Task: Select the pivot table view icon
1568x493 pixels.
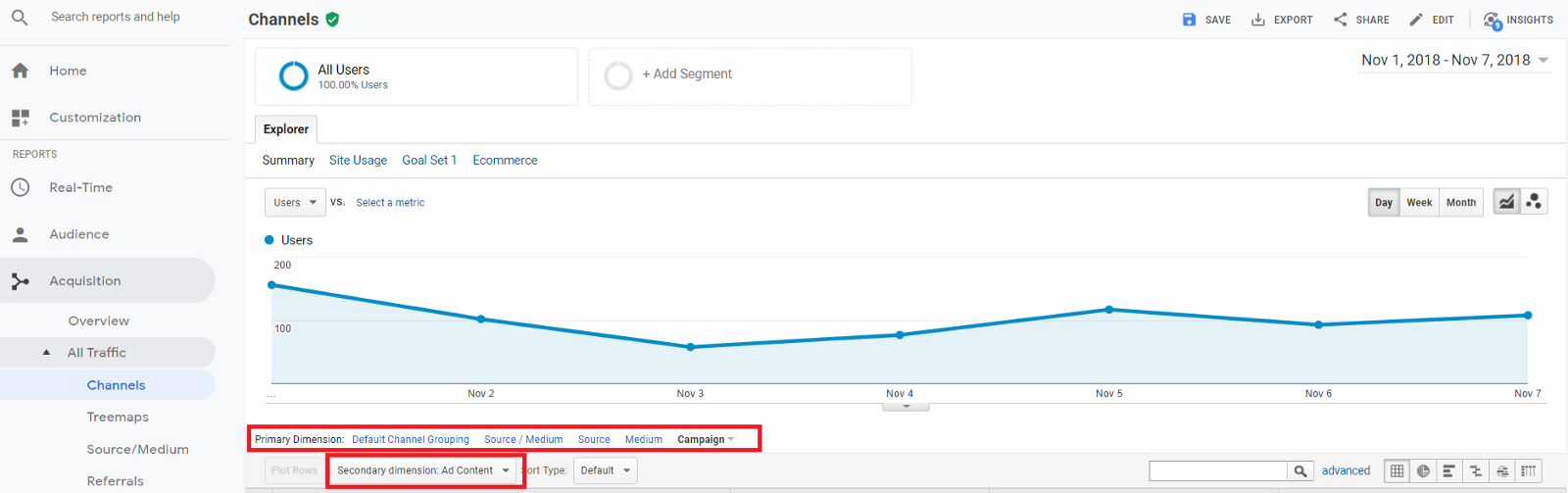Action: click(x=1529, y=471)
